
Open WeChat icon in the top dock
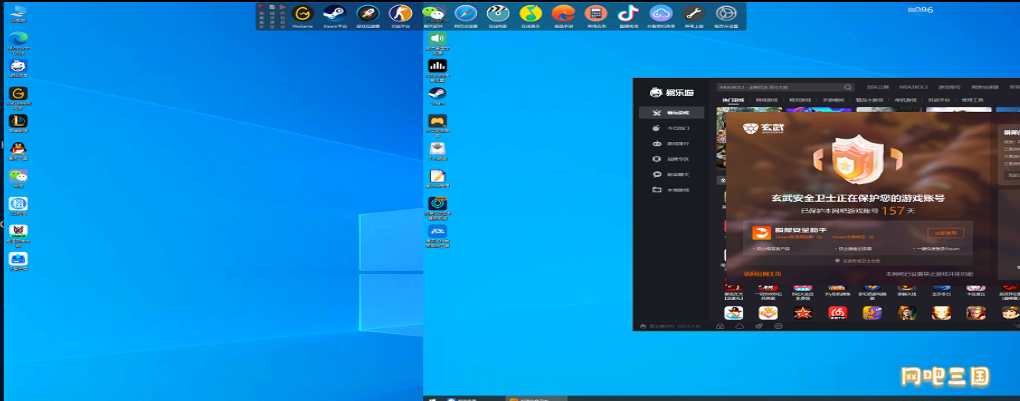click(433, 14)
